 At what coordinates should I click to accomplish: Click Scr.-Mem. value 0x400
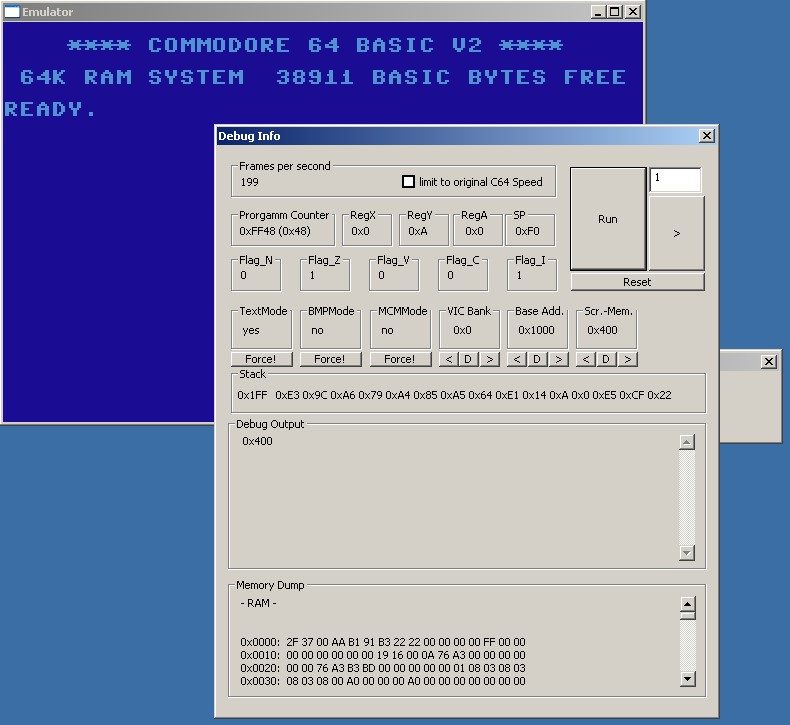[x=602, y=330]
